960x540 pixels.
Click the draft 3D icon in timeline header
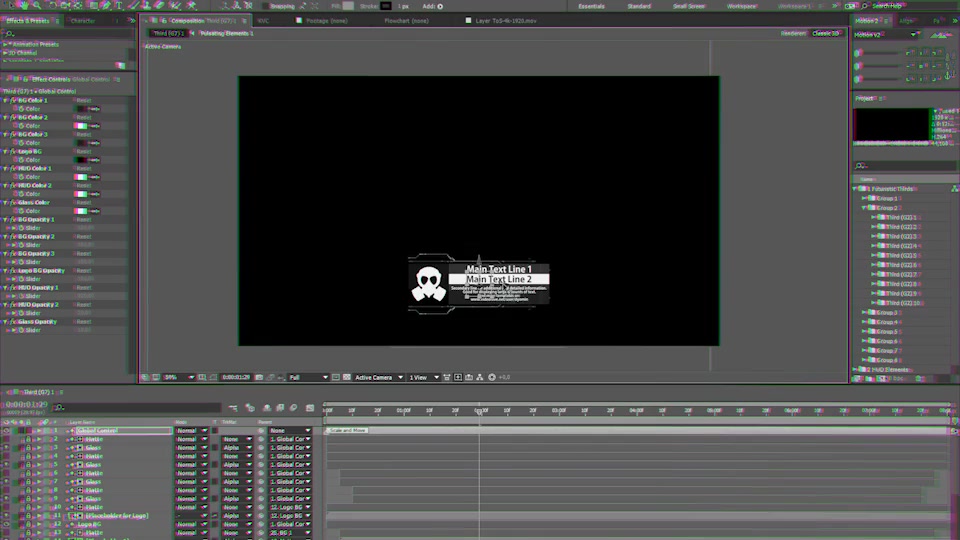point(250,408)
